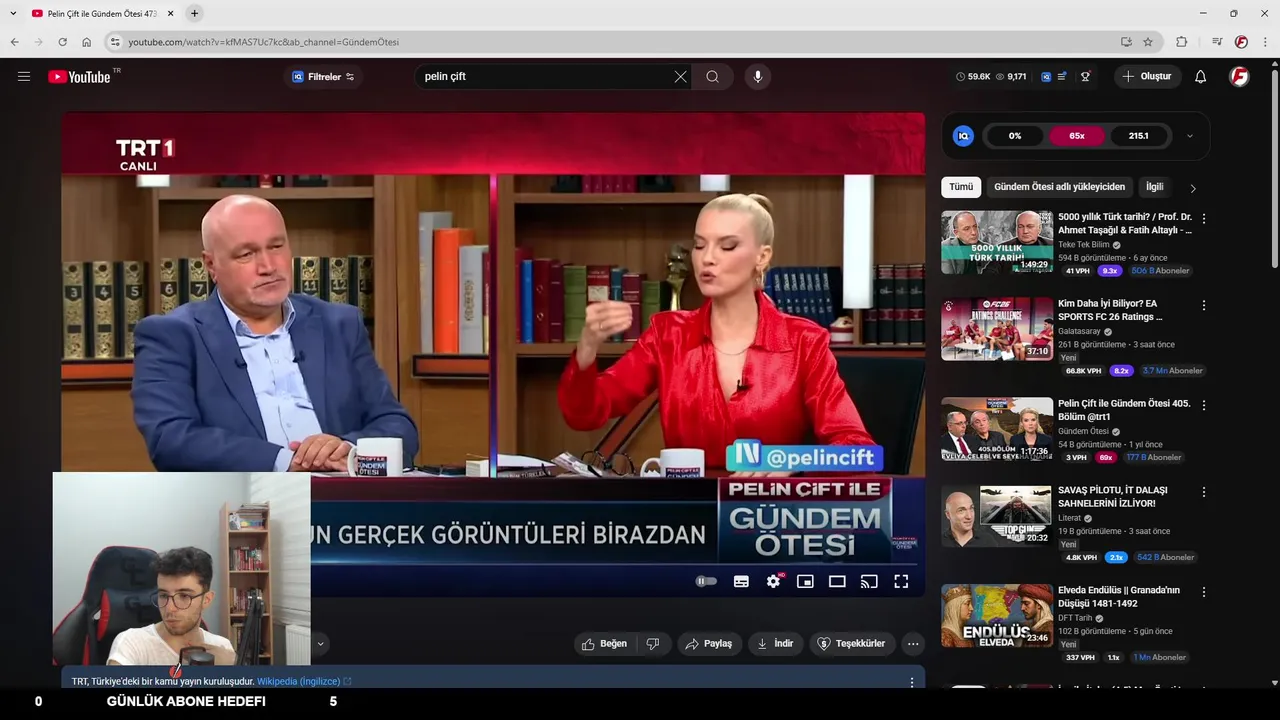
Task: Cast video to a TV
Action: [x=869, y=581]
